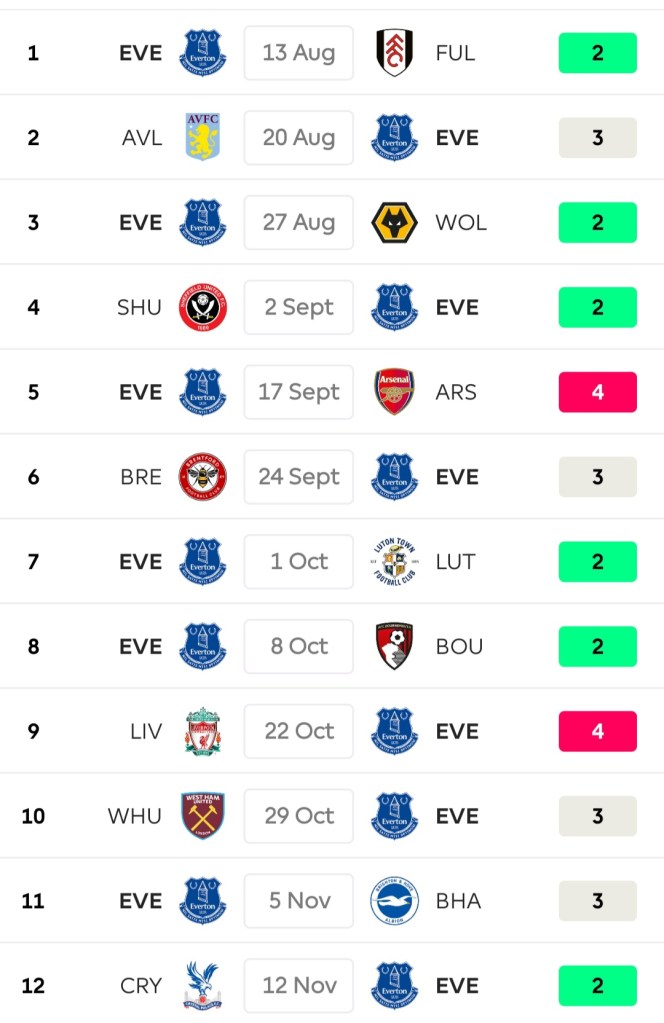Click the AVL team abbreviation text
The width and height of the screenshot is (664, 1023).
point(142,138)
